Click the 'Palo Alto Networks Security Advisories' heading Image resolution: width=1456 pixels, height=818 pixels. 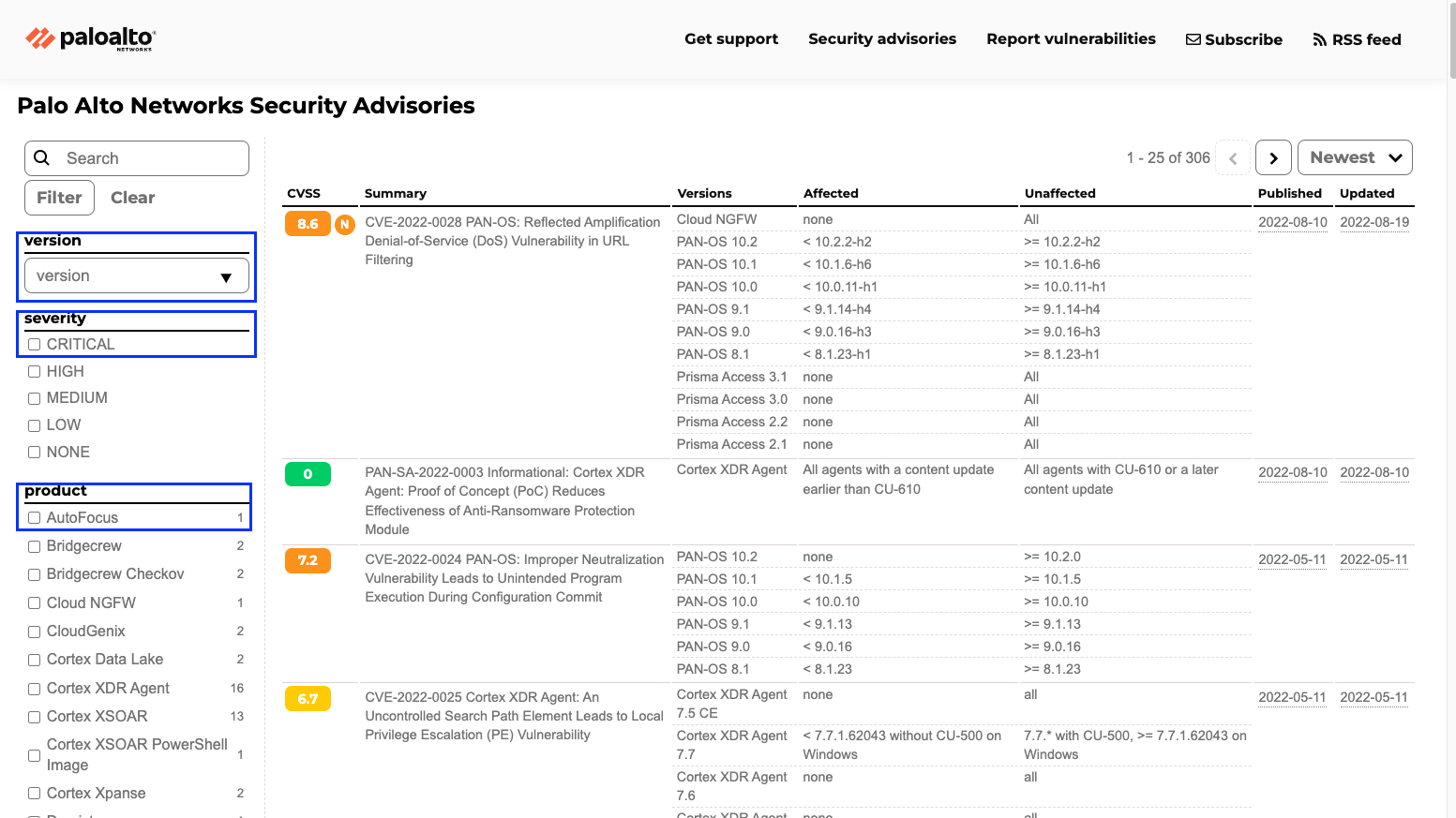[x=247, y=106]
